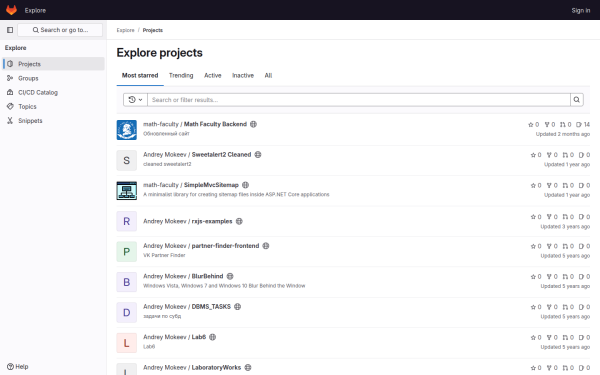Switch to the Inactive tab
Viewport: 600px width, 375px height.
(243, 75)
